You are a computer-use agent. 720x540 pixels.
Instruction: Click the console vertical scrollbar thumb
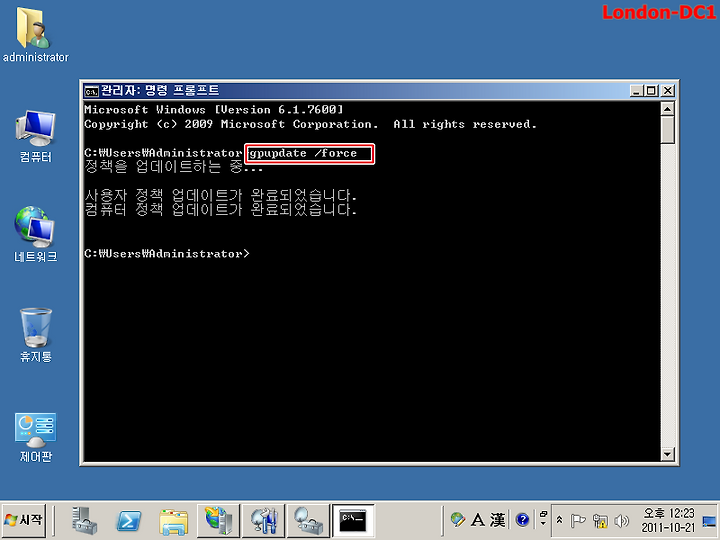[x=667, y=129]
